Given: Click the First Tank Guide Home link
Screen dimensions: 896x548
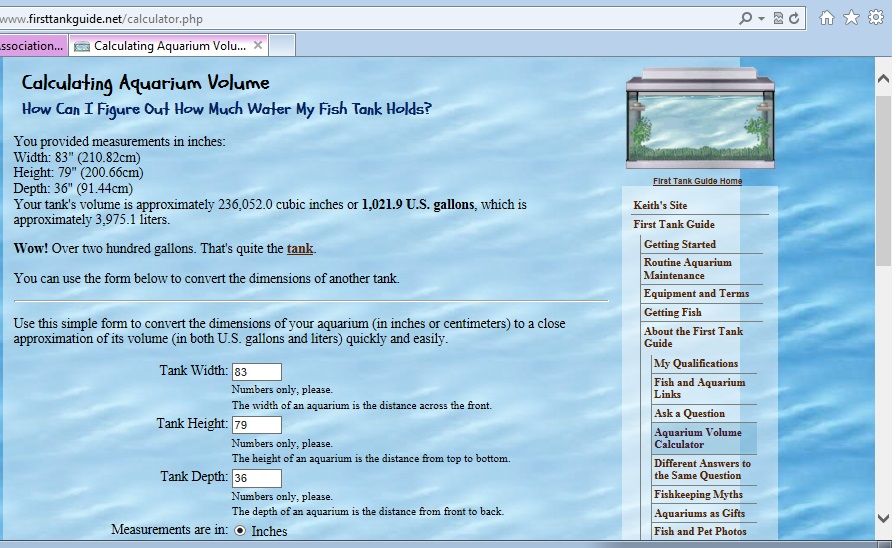Looking at the screenshot, I should pos(697,181).
